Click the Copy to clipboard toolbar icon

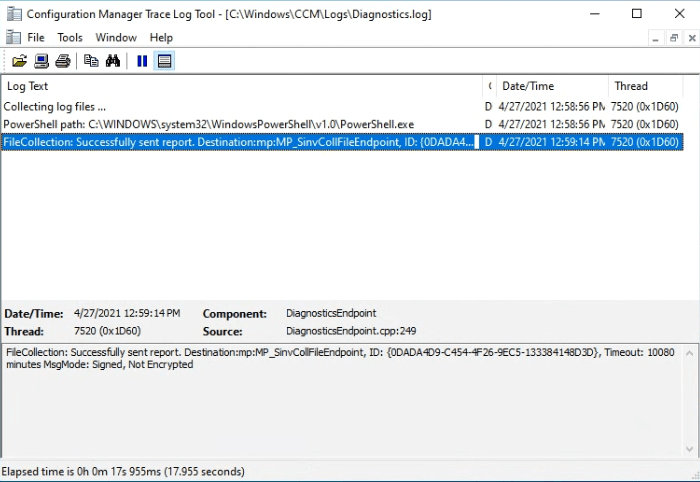(91, 61)
